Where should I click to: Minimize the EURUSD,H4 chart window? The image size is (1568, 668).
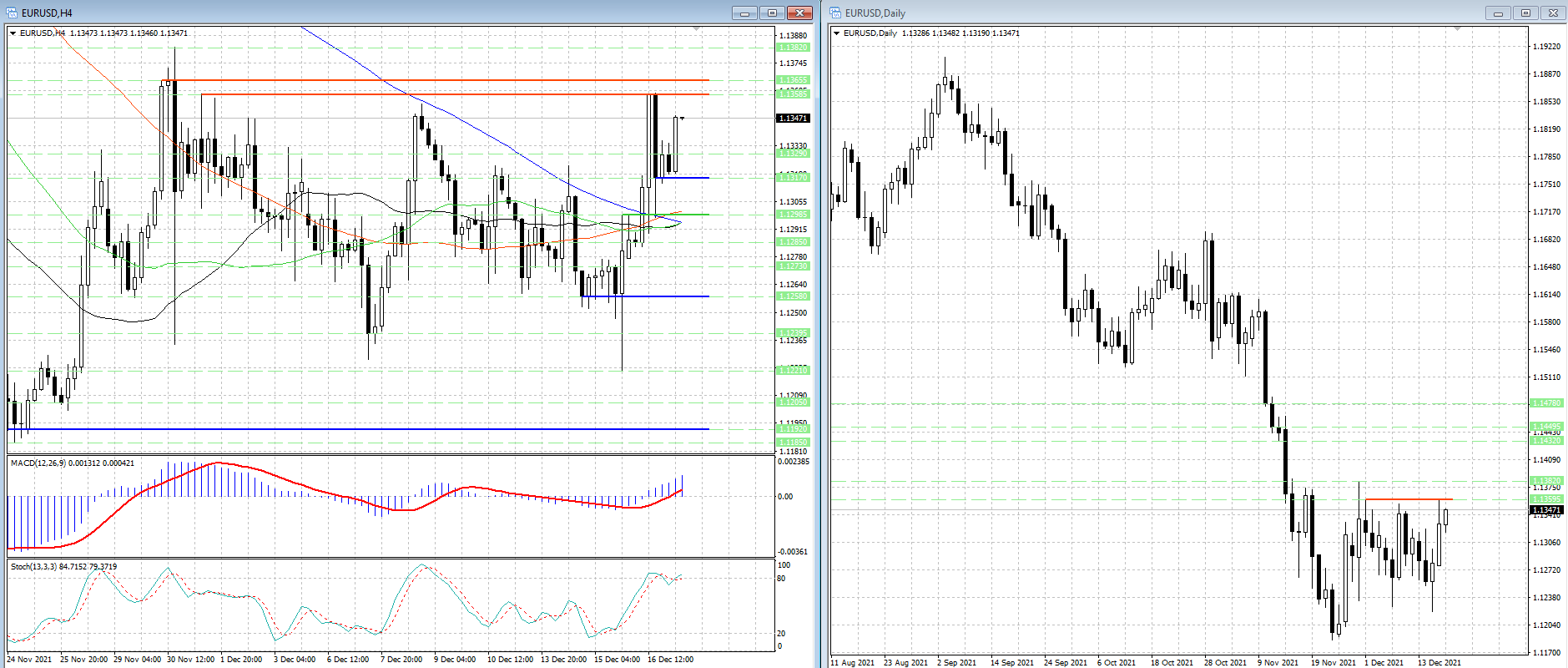click(x=744, y=13)
